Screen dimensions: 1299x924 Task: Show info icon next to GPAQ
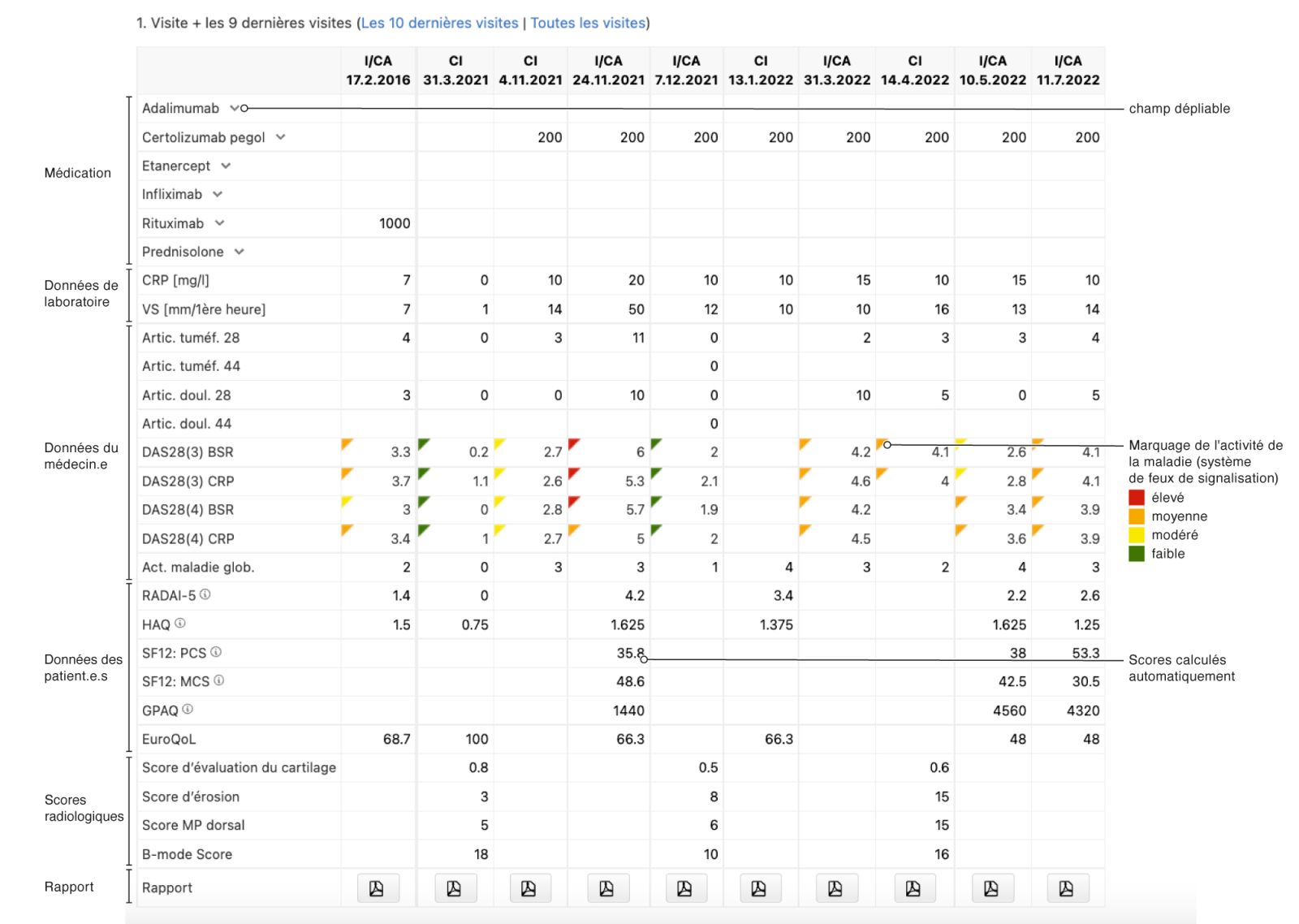point(188,709)
